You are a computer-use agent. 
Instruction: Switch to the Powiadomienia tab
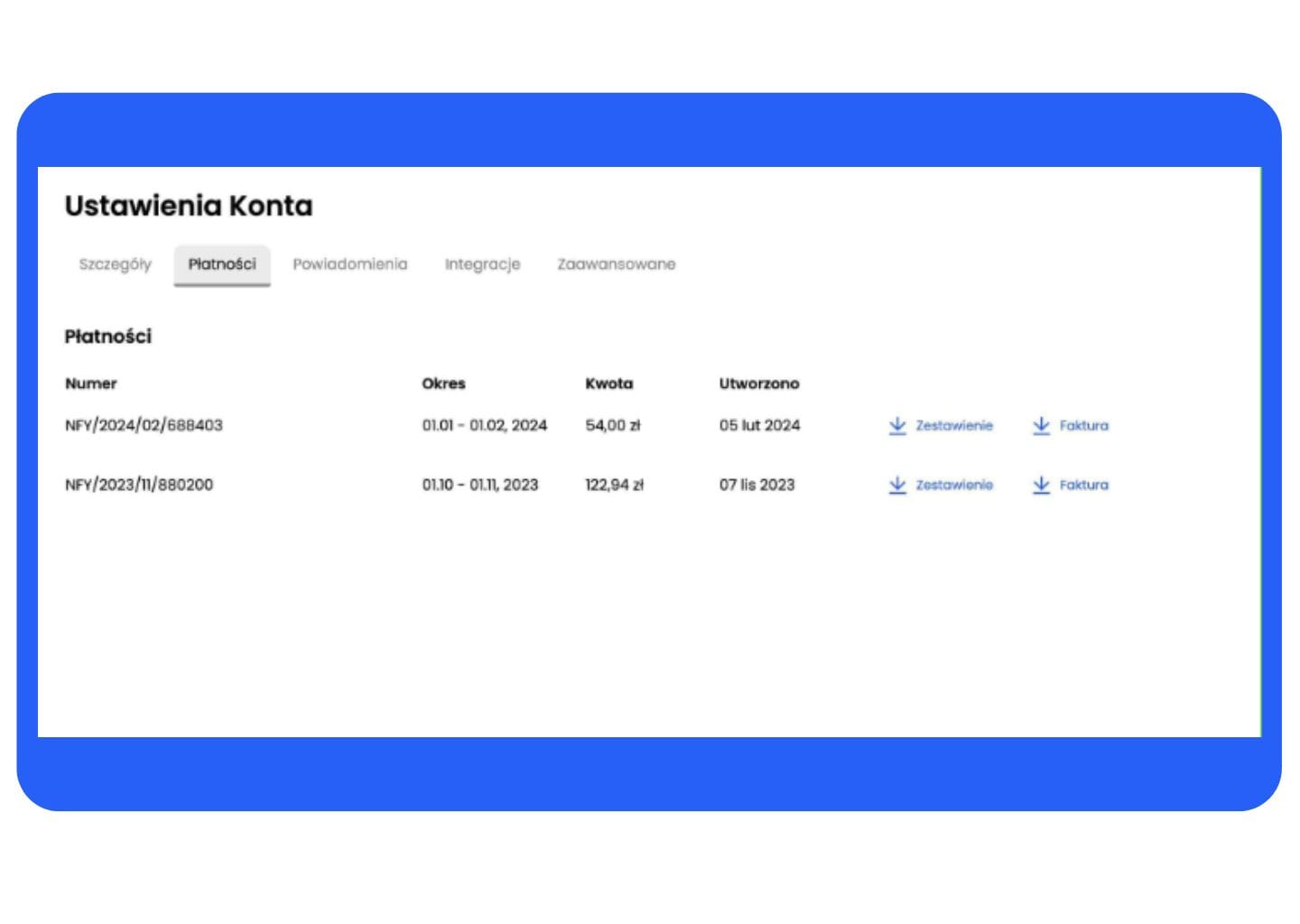click(349, 264)
